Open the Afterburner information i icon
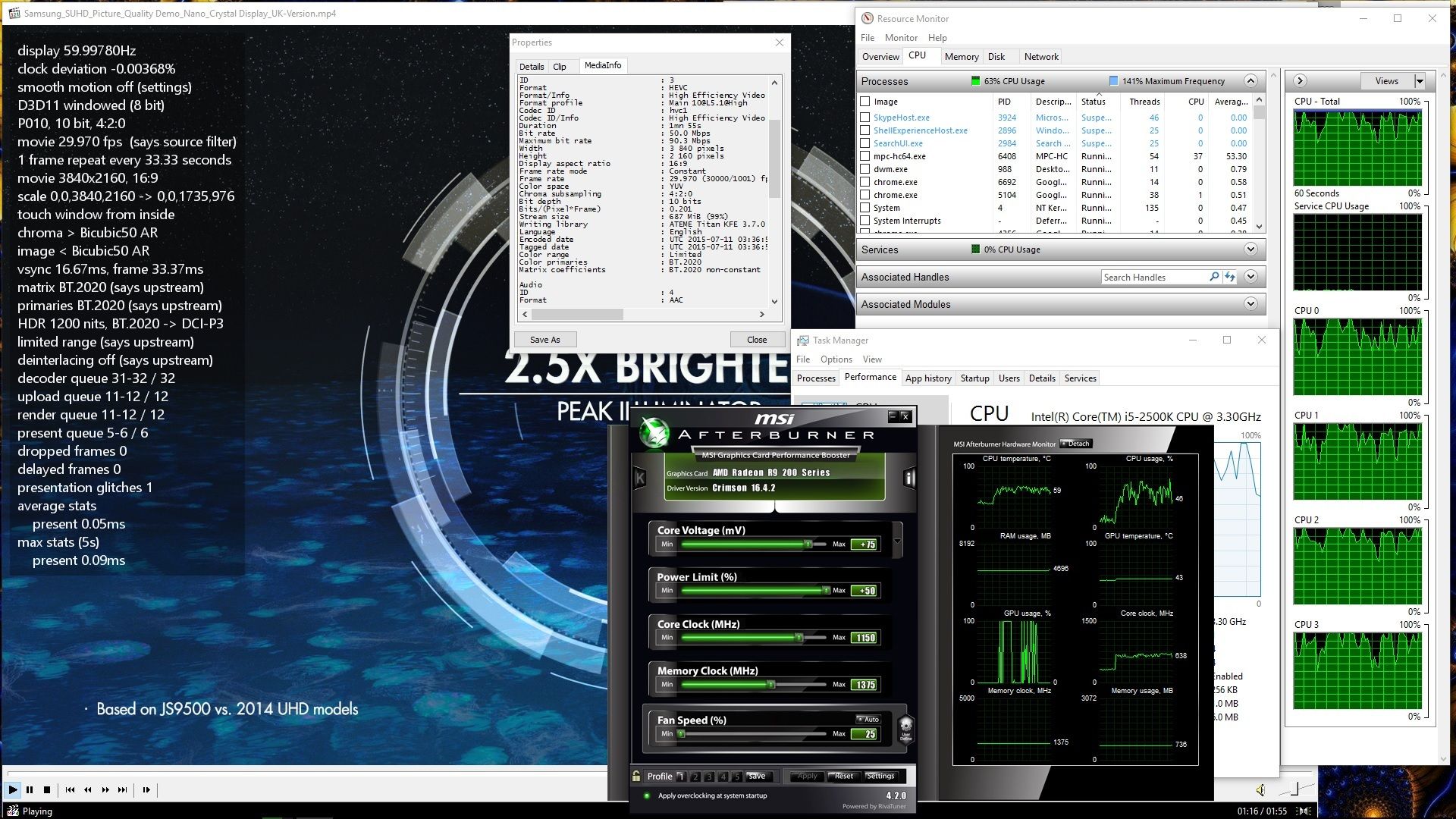The width and height of the screenshot is (1456, 819). pos(909,478)
